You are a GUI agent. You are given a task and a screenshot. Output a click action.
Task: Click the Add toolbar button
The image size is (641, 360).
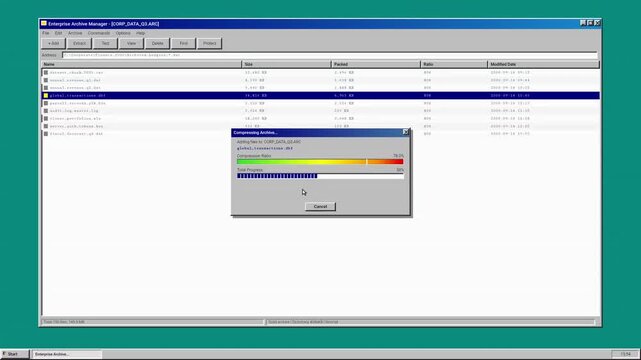pyautogui.click(x=54, y=43)
